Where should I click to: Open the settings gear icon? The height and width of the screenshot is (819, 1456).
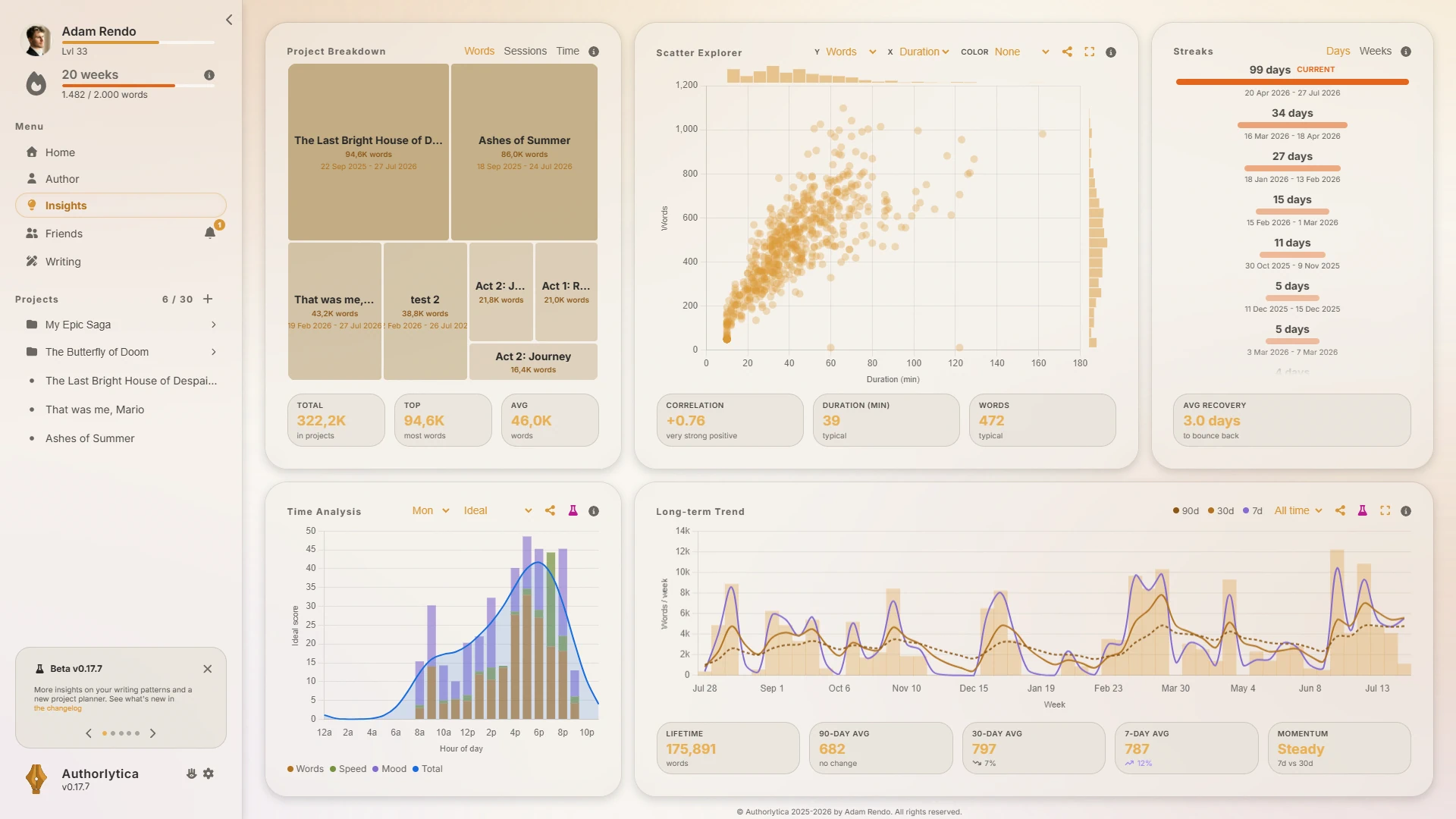tap(209, 773)
